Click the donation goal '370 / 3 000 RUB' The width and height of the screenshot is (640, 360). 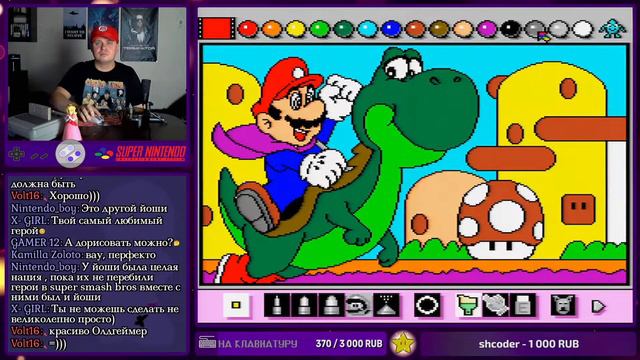pos(349,344)
